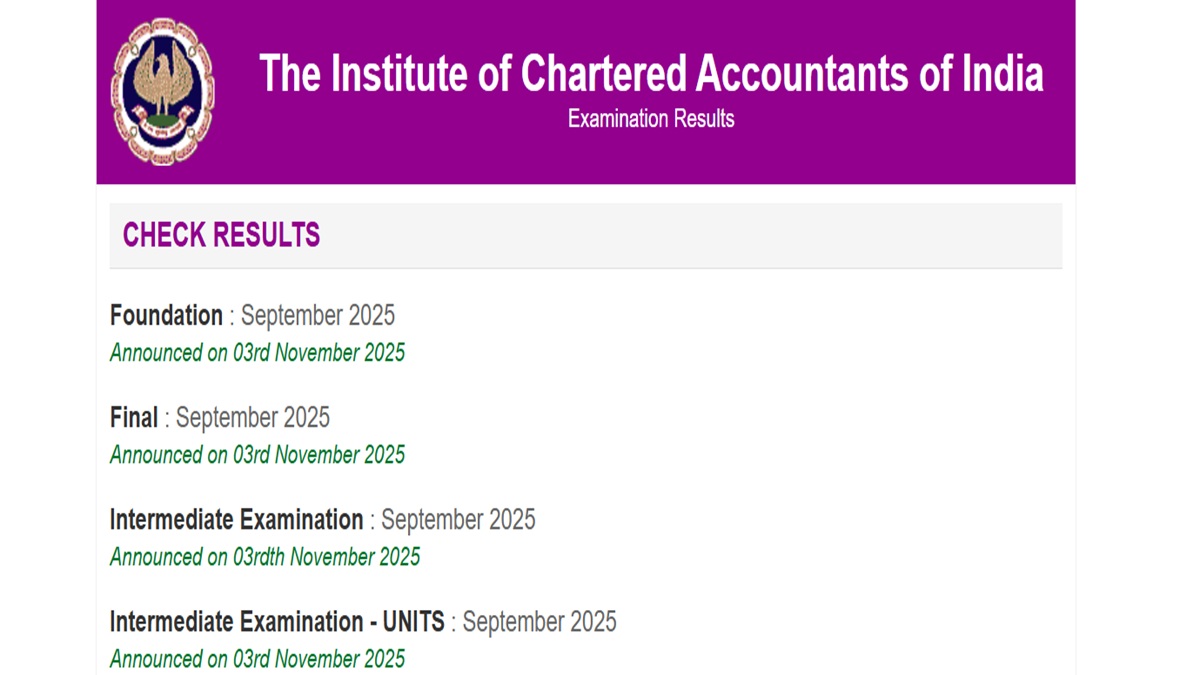Click the CHECK RESULTS heading
Image resolution: width=1200 pixels, height=675 pixels.
pos(221,235)
